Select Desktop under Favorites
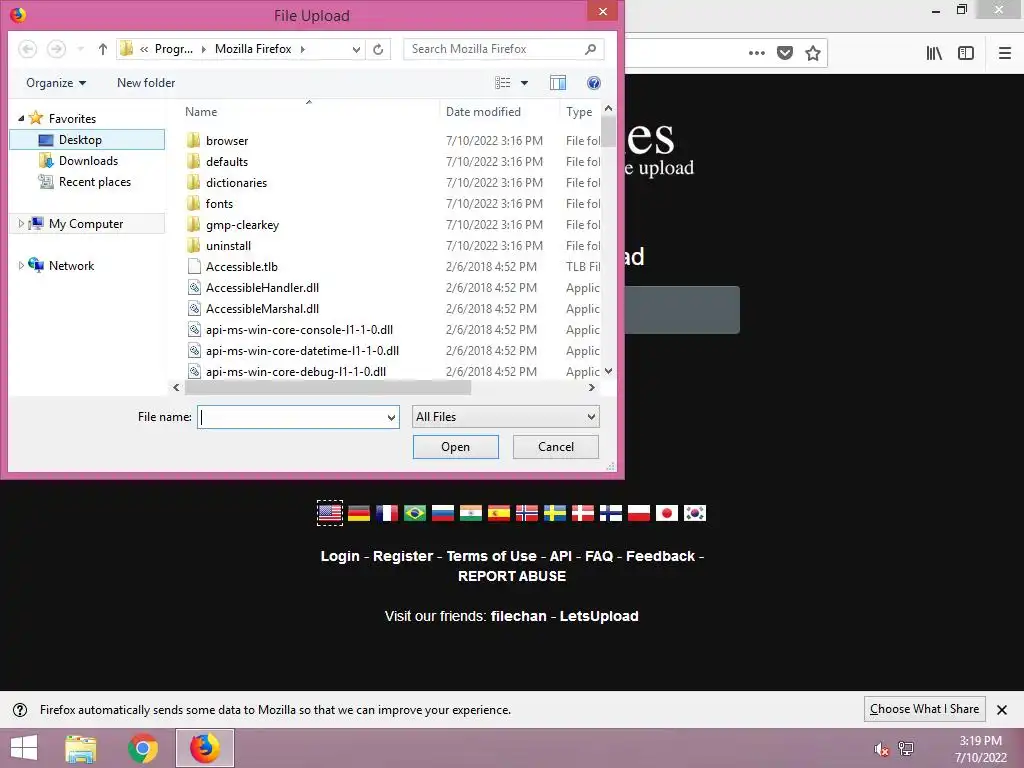 click(88, 140)
